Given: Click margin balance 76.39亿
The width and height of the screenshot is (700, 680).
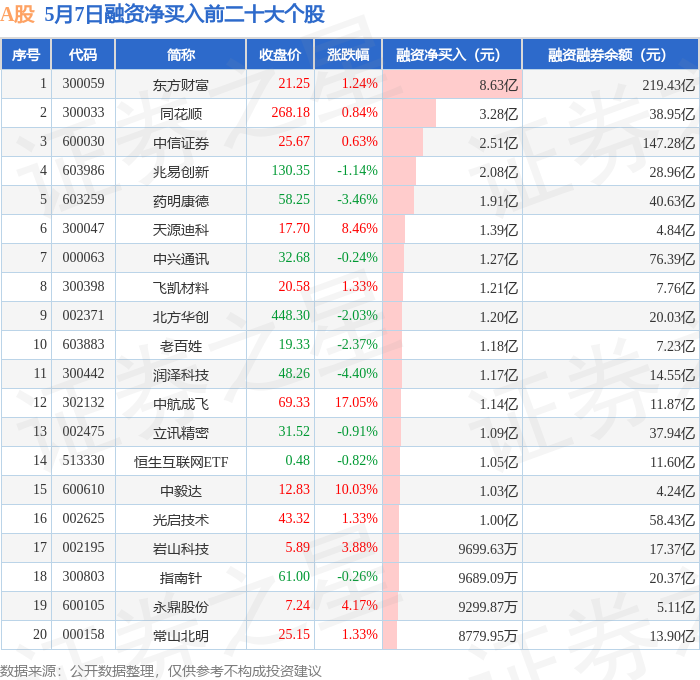Looking at the screenshot, I should tap(672, 259).
